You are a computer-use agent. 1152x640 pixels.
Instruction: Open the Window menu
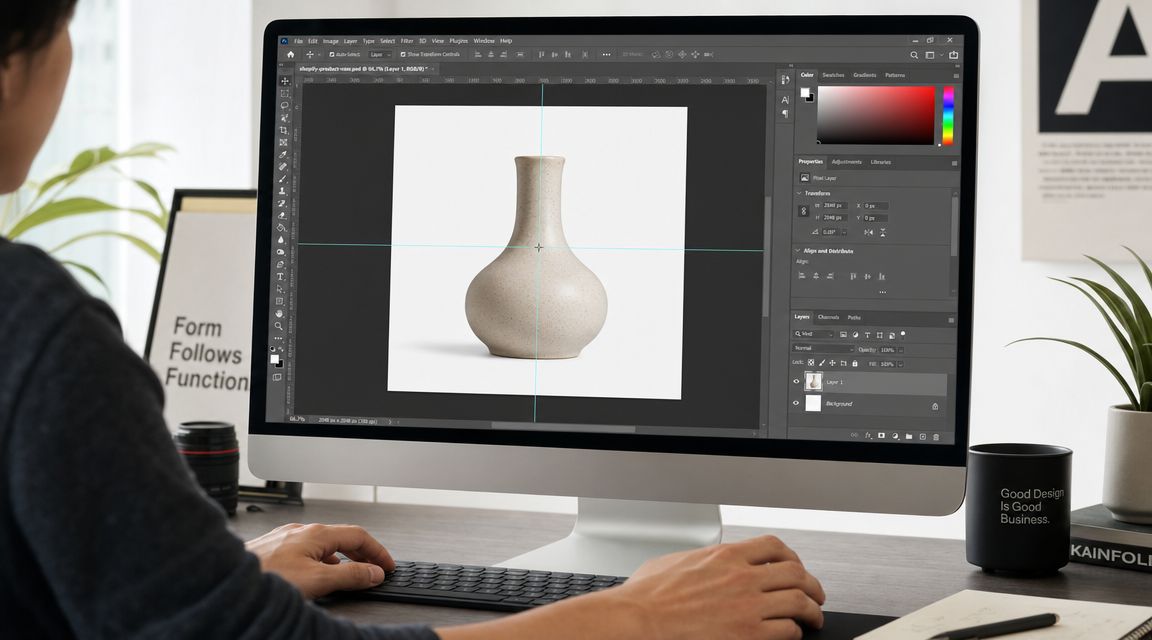(x=484, y=41)
